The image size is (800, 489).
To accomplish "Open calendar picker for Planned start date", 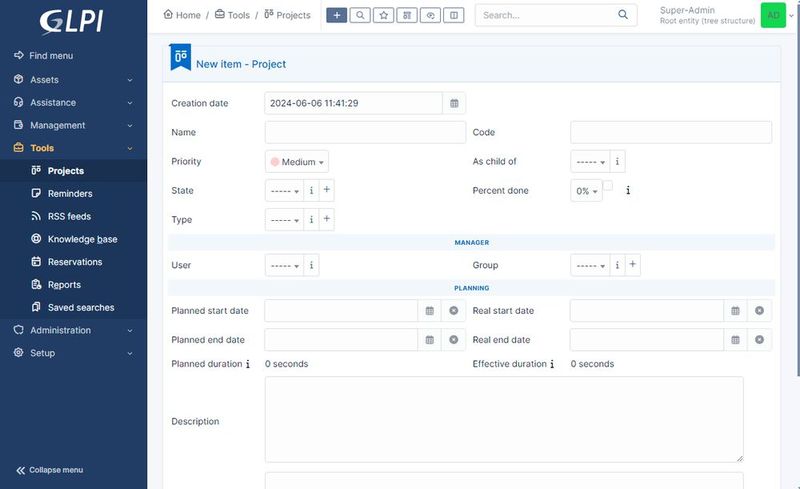I will tap(430, 310).
